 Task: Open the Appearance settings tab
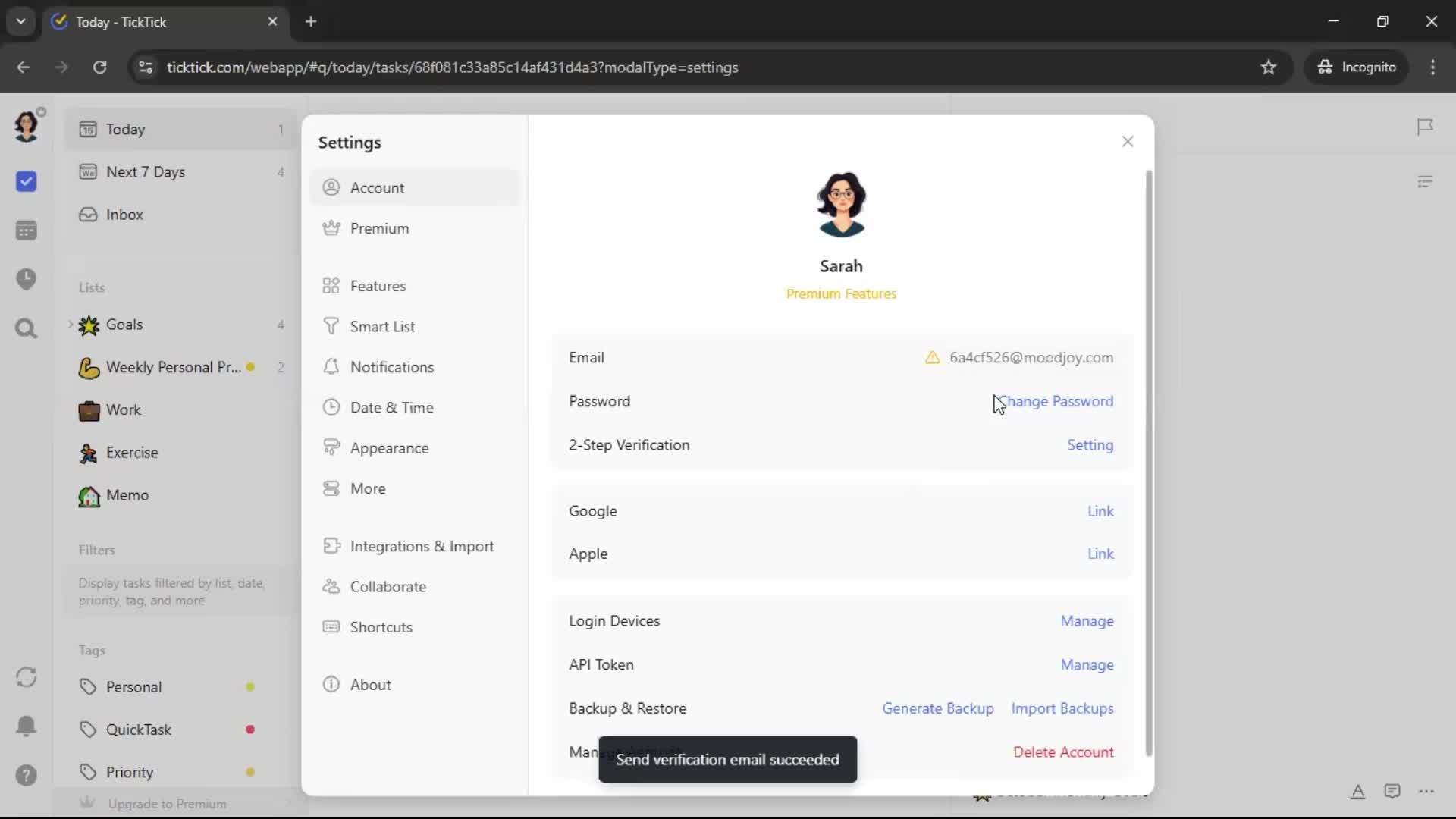click(x=389, y=448)
